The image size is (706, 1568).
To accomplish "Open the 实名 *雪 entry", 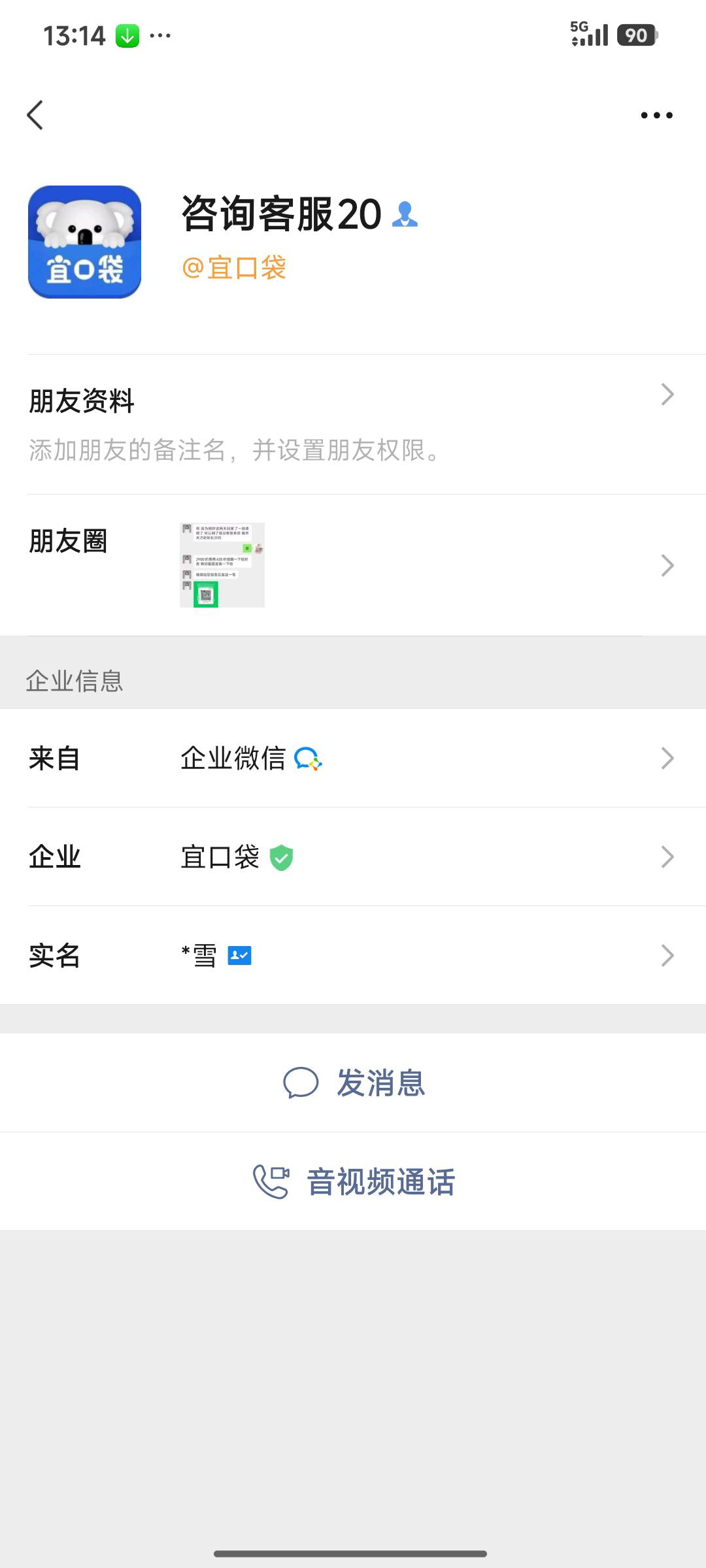I will click(353, 956).
